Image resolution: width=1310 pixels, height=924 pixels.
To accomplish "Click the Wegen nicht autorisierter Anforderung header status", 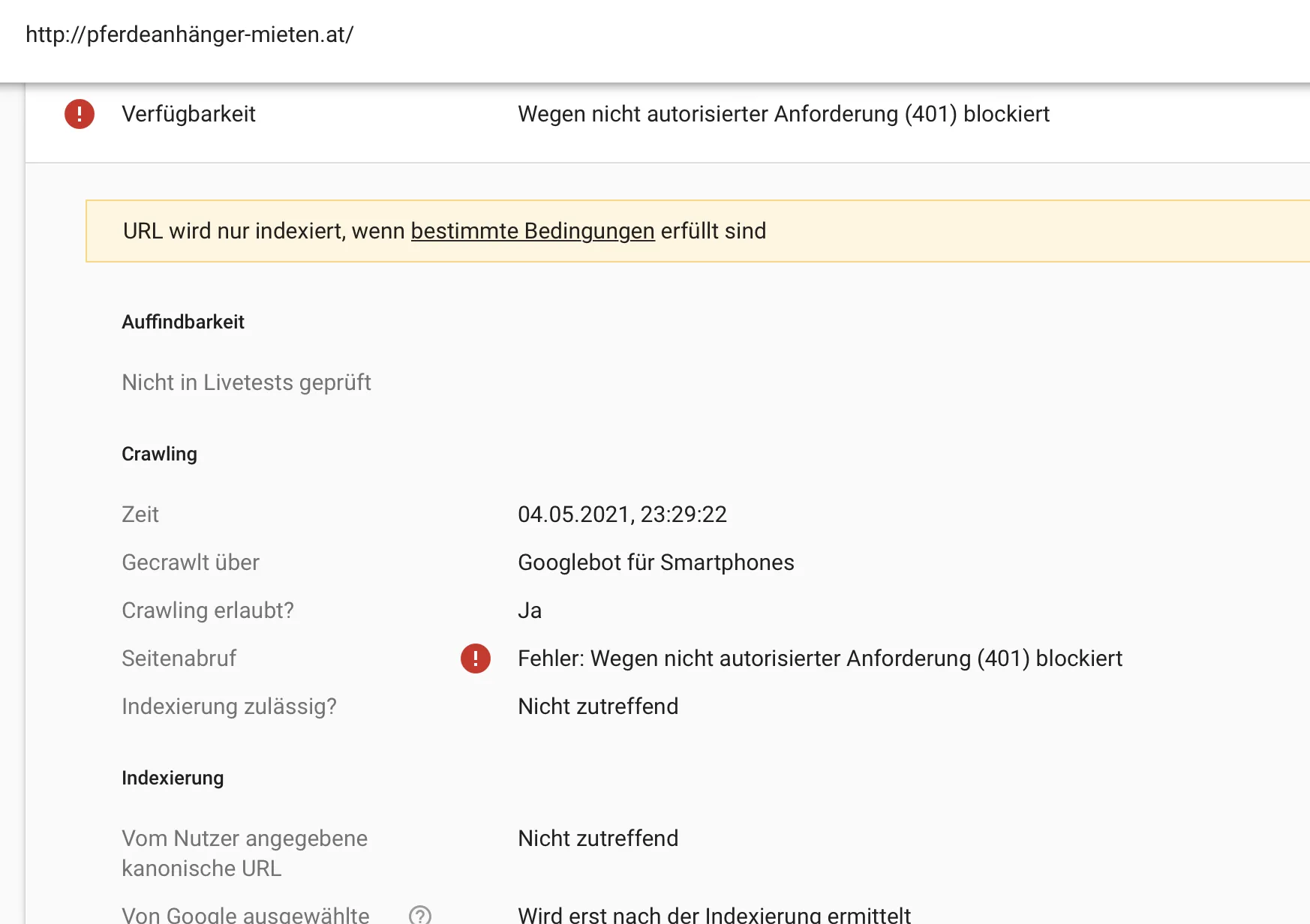I will pyautogui.click(x=783, y=114).
